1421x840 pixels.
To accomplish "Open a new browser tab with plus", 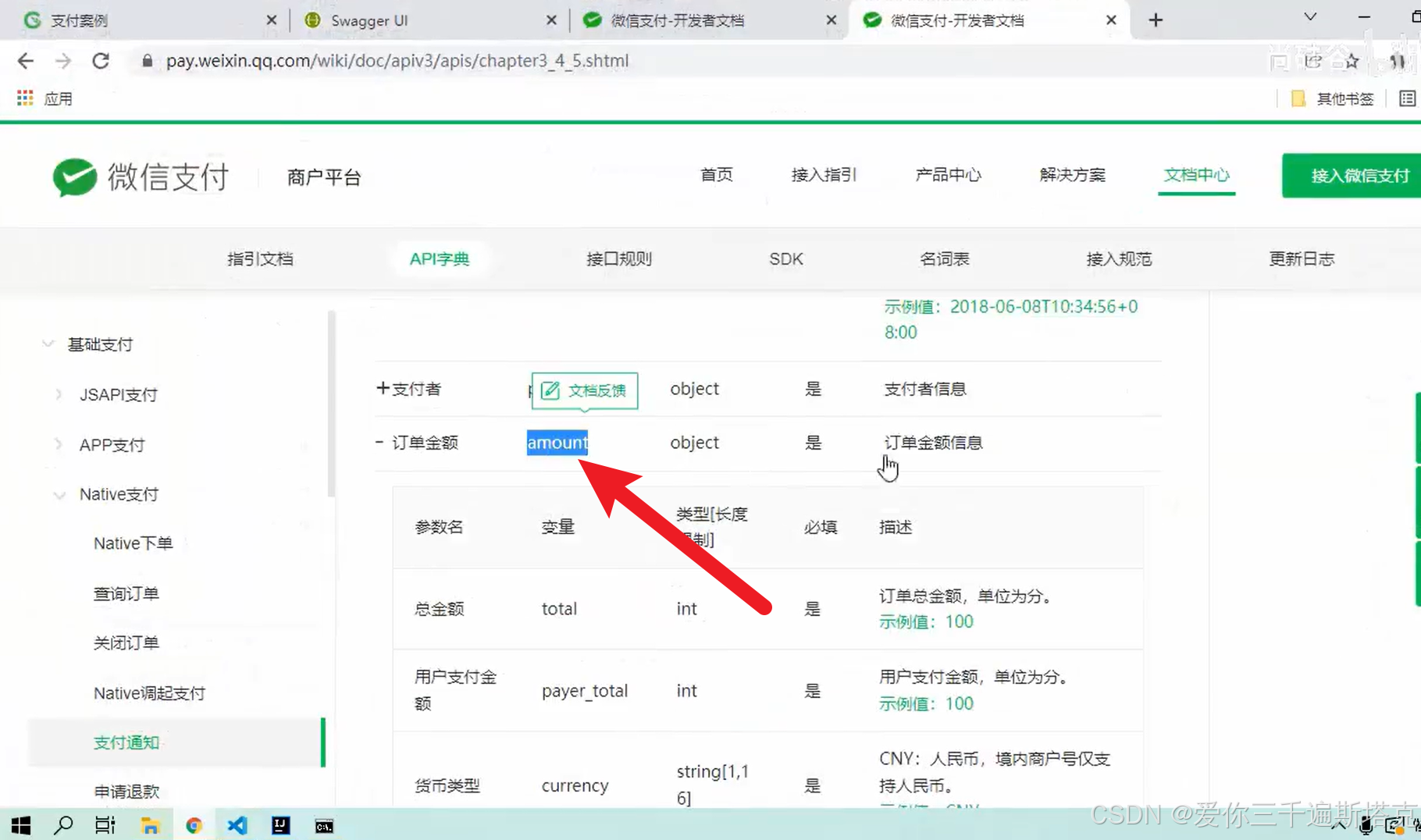I will [x=1156, y=20].
